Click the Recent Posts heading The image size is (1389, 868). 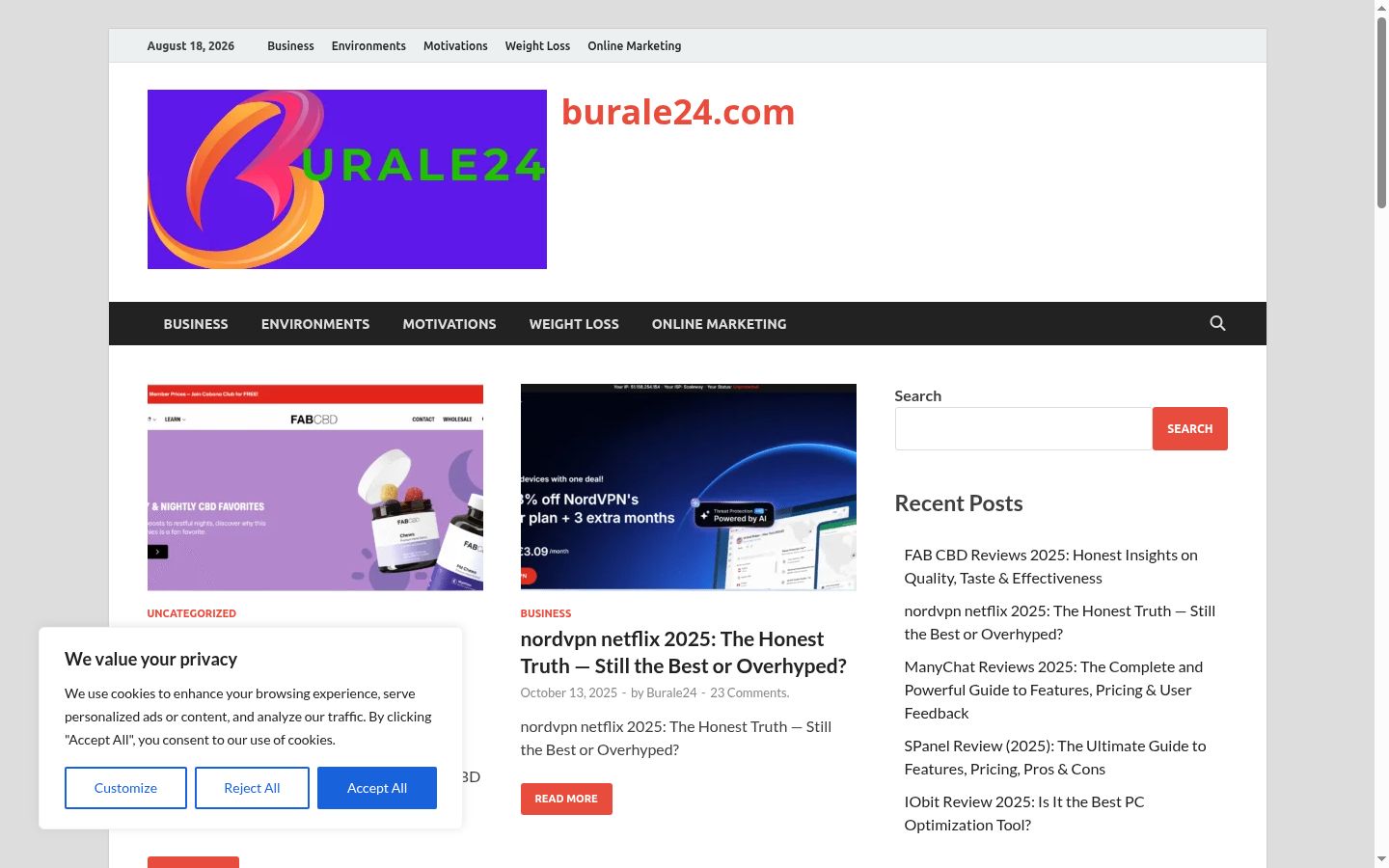[959, 503]
